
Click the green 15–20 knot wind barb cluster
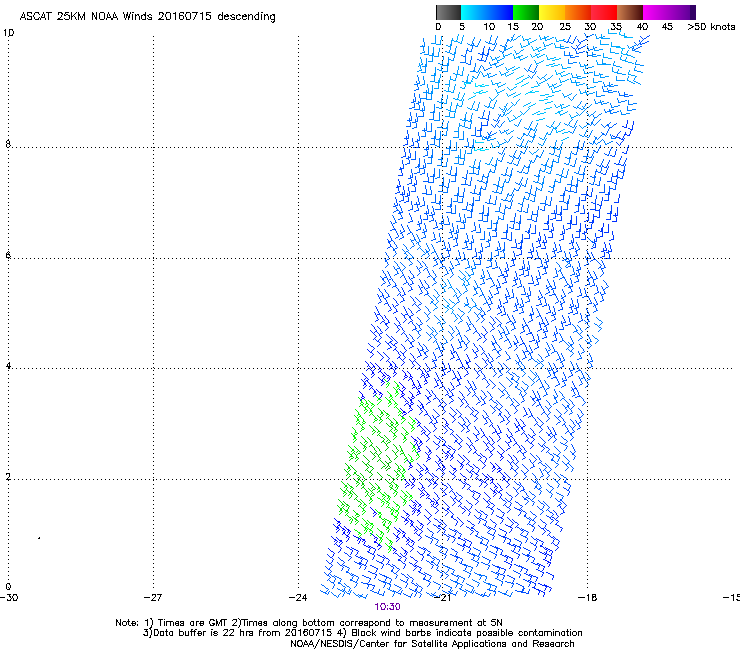tap(378, 465)
